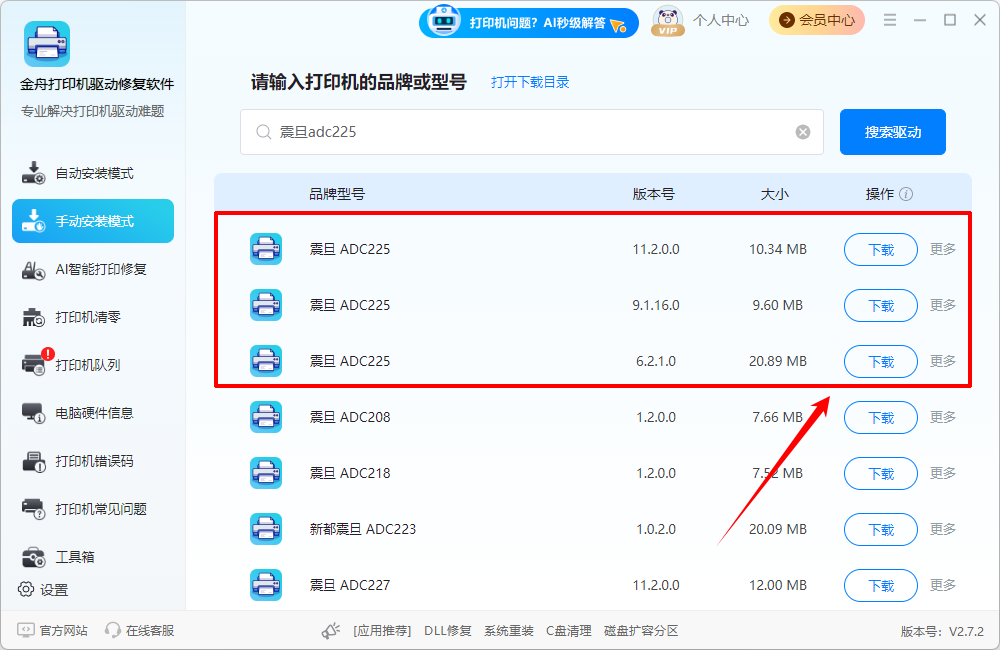
Task: Click printer icon of 震旦 ADC208 row
Action: (266, 417)
